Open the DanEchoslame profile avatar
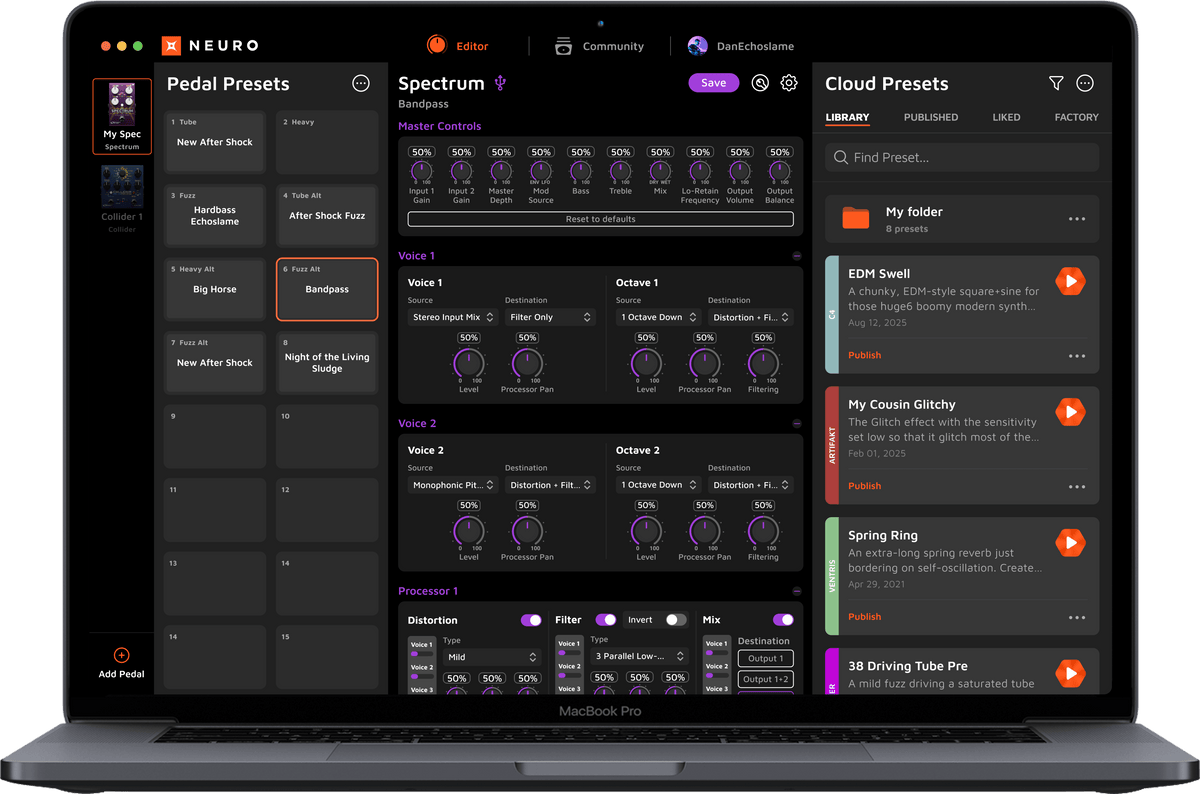 point(698,46)
